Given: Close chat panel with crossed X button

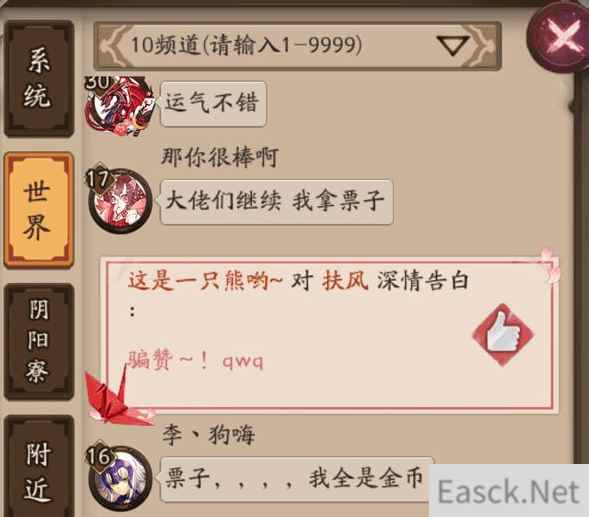Looking at the screenshot, I should tap(560, 38).
